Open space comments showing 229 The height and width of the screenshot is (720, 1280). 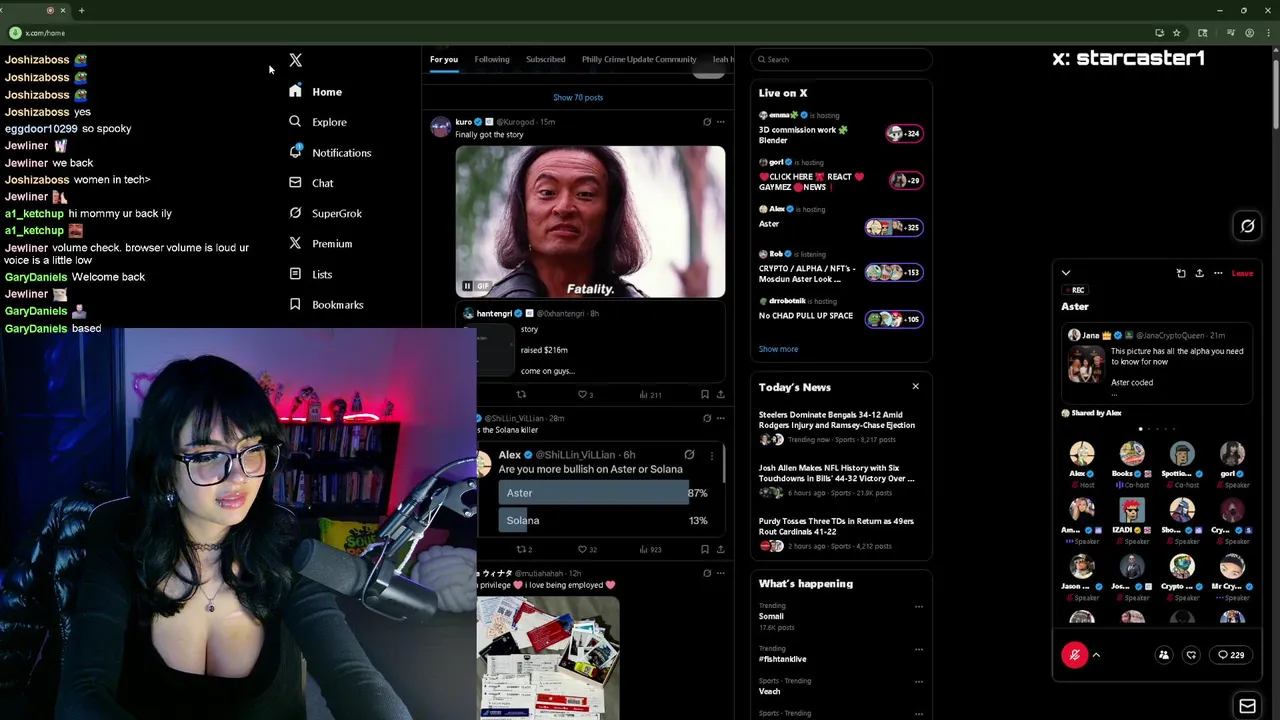[1231, 655]
